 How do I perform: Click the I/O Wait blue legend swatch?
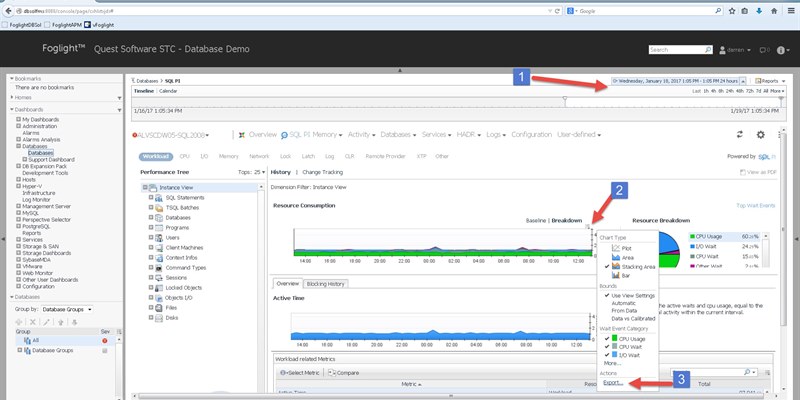[x=692, y=246]
